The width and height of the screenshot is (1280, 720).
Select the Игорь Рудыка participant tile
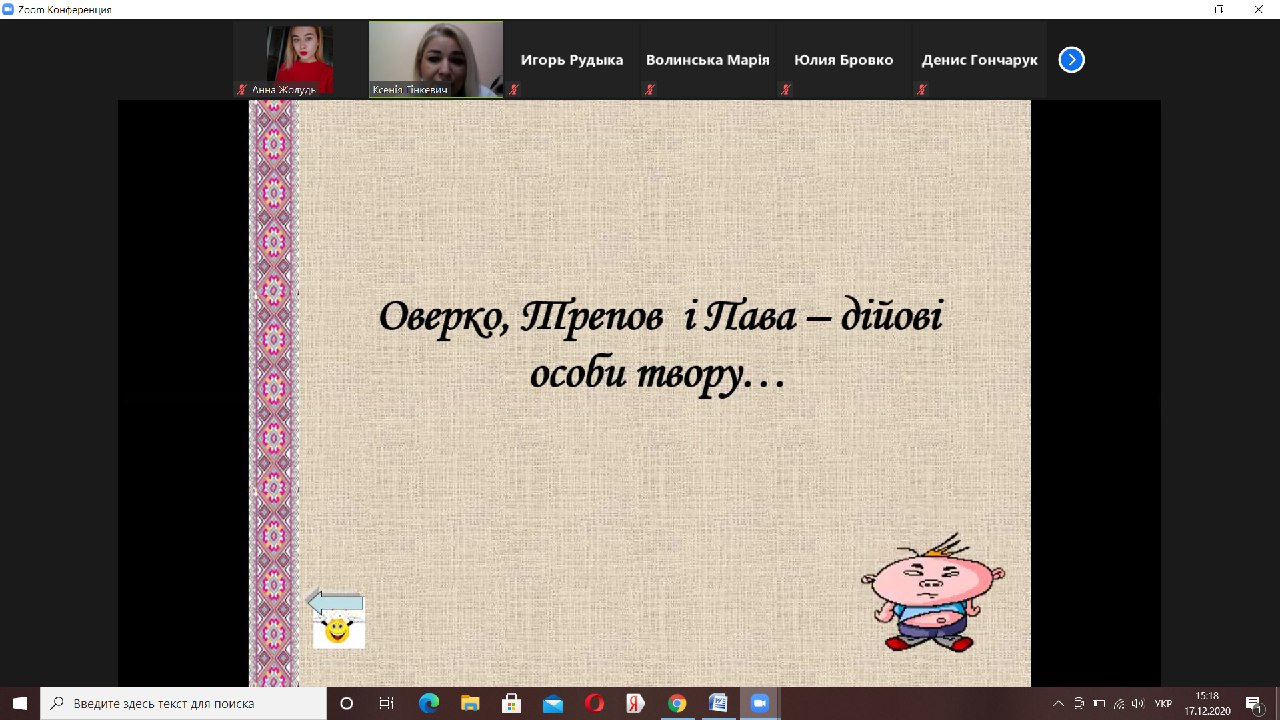571,60
